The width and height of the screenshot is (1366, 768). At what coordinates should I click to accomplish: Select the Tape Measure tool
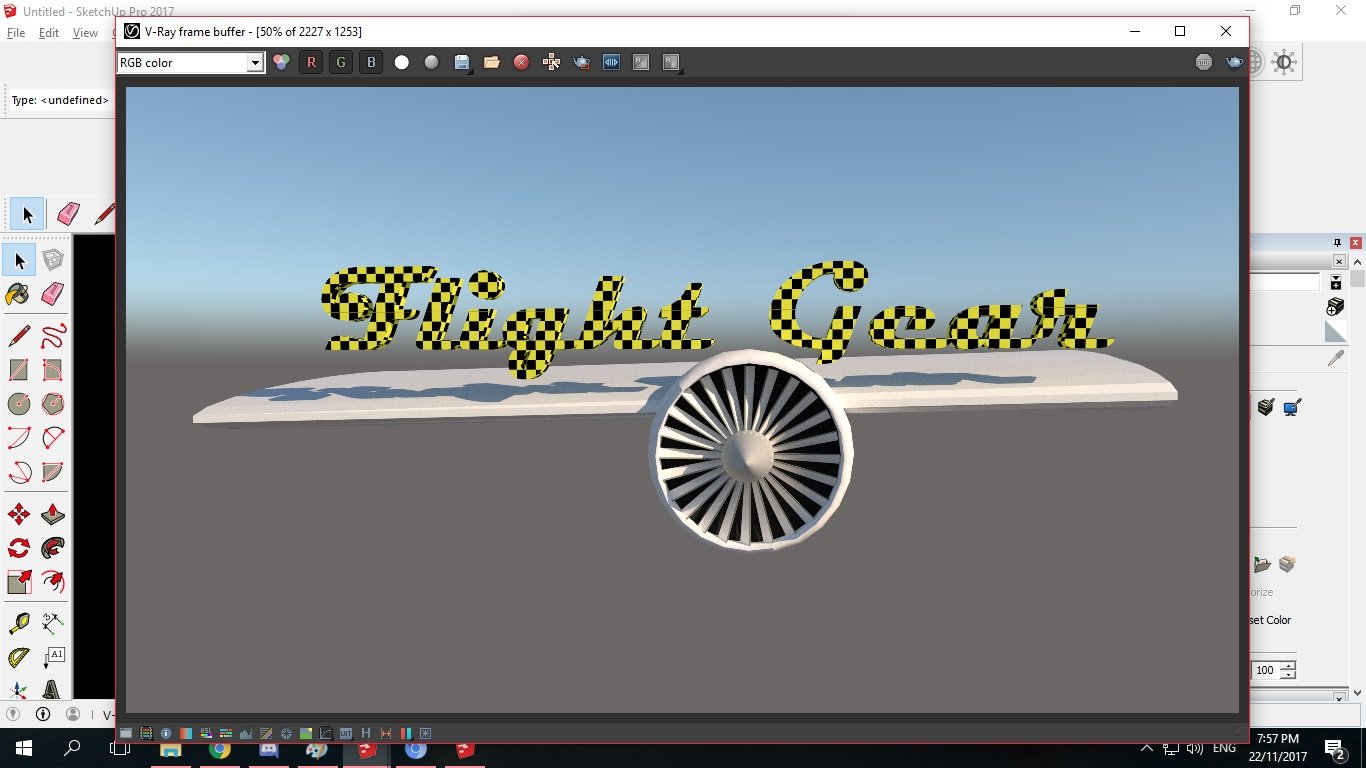point(19,623)
